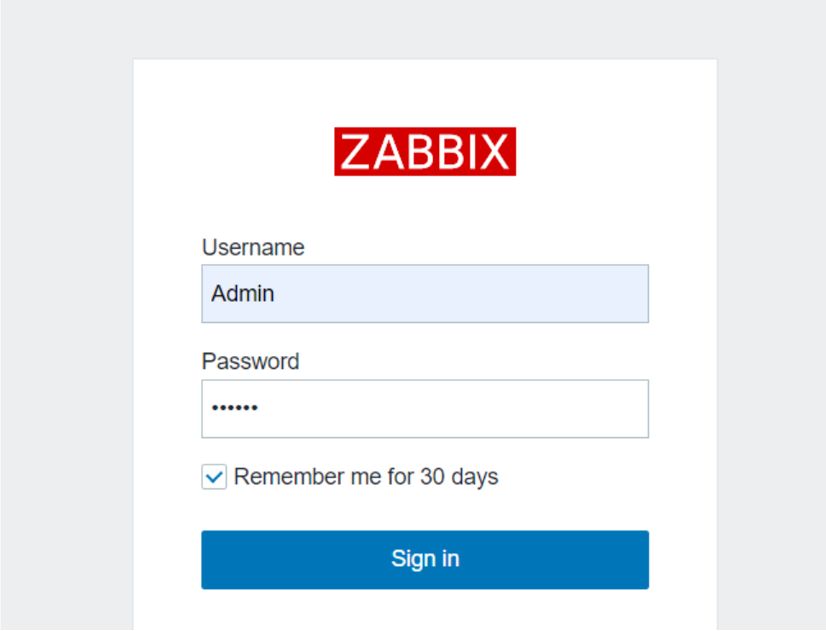Click the "Sign in" text on the button

click(425, 559)
